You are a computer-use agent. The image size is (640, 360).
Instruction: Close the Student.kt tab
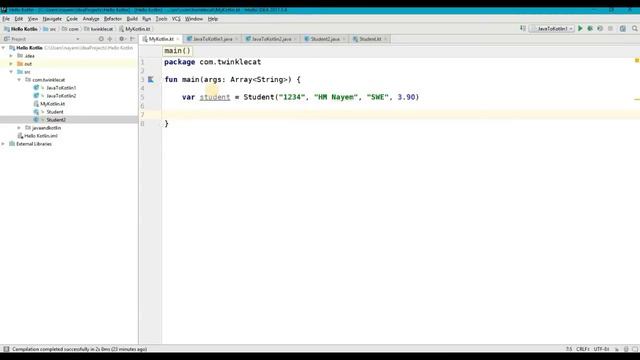point(386,39)
